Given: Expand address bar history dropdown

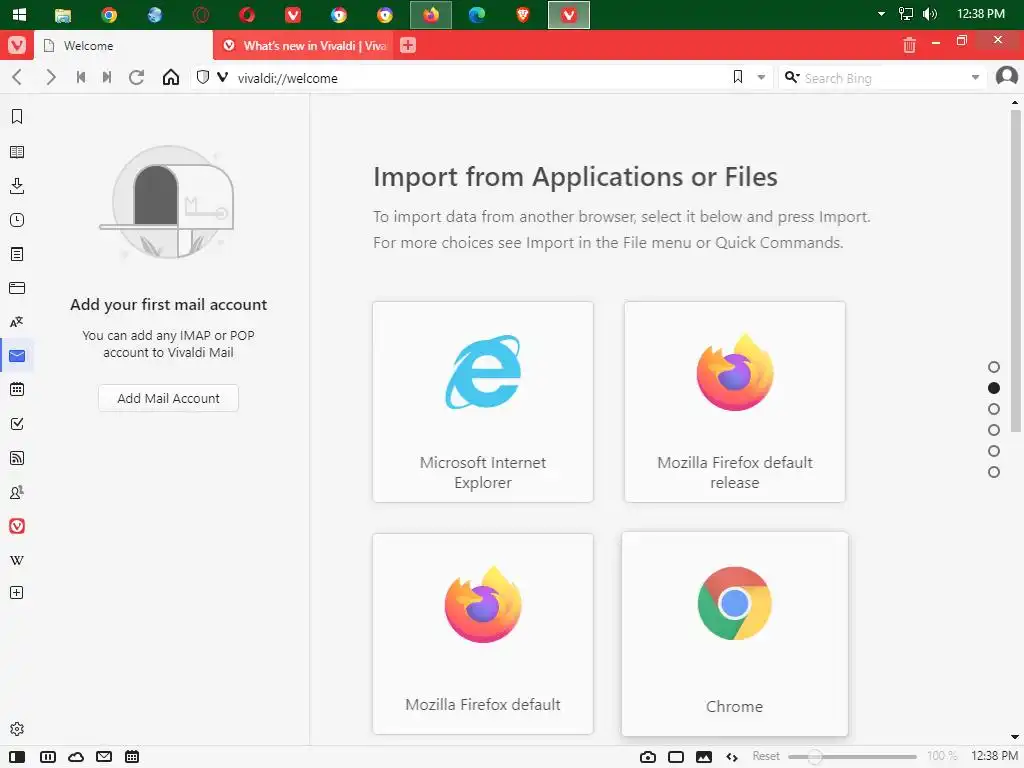Looking at the screenshot, I should click(x=761, y=77).
